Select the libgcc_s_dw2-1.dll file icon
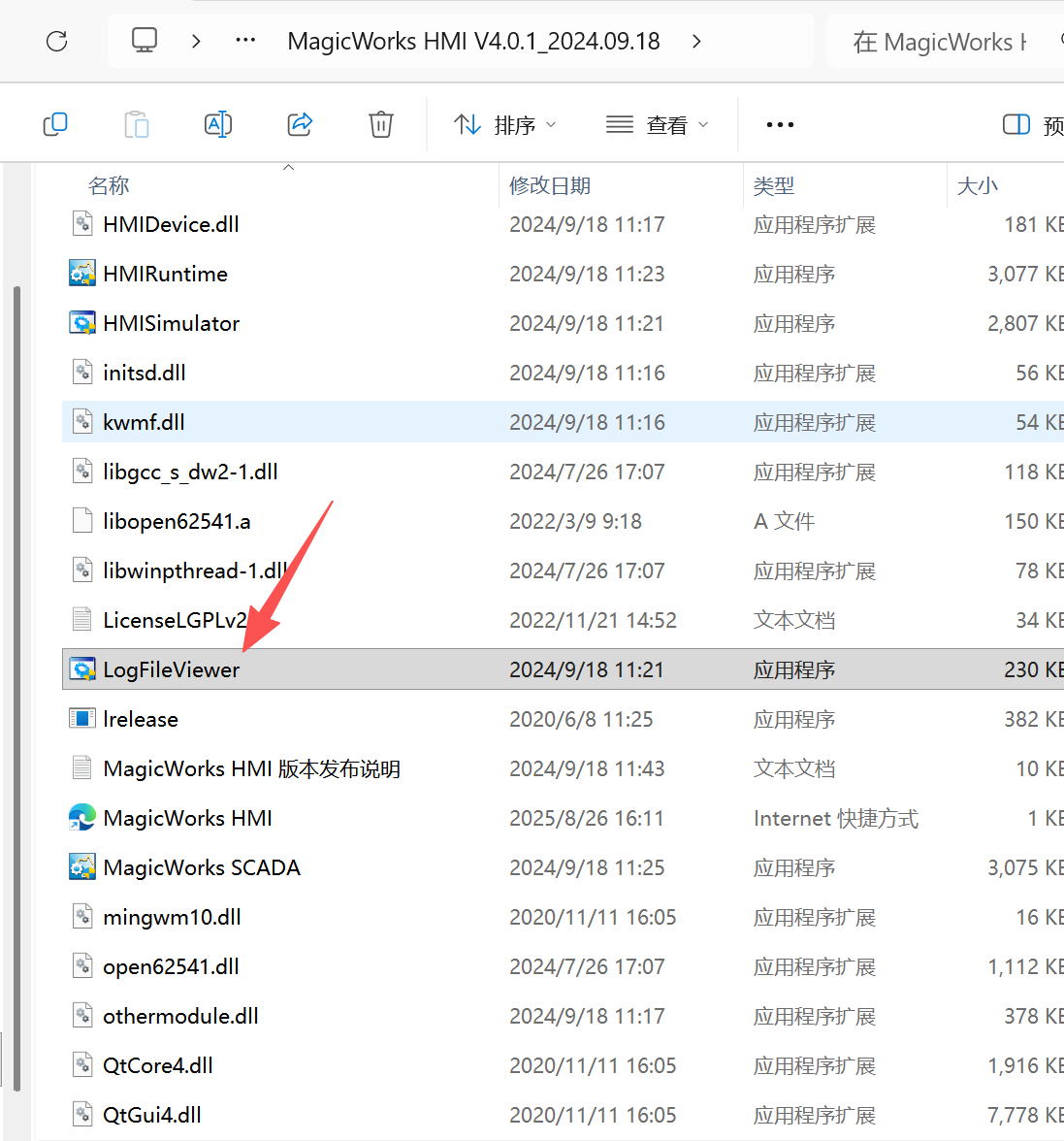 82,471
